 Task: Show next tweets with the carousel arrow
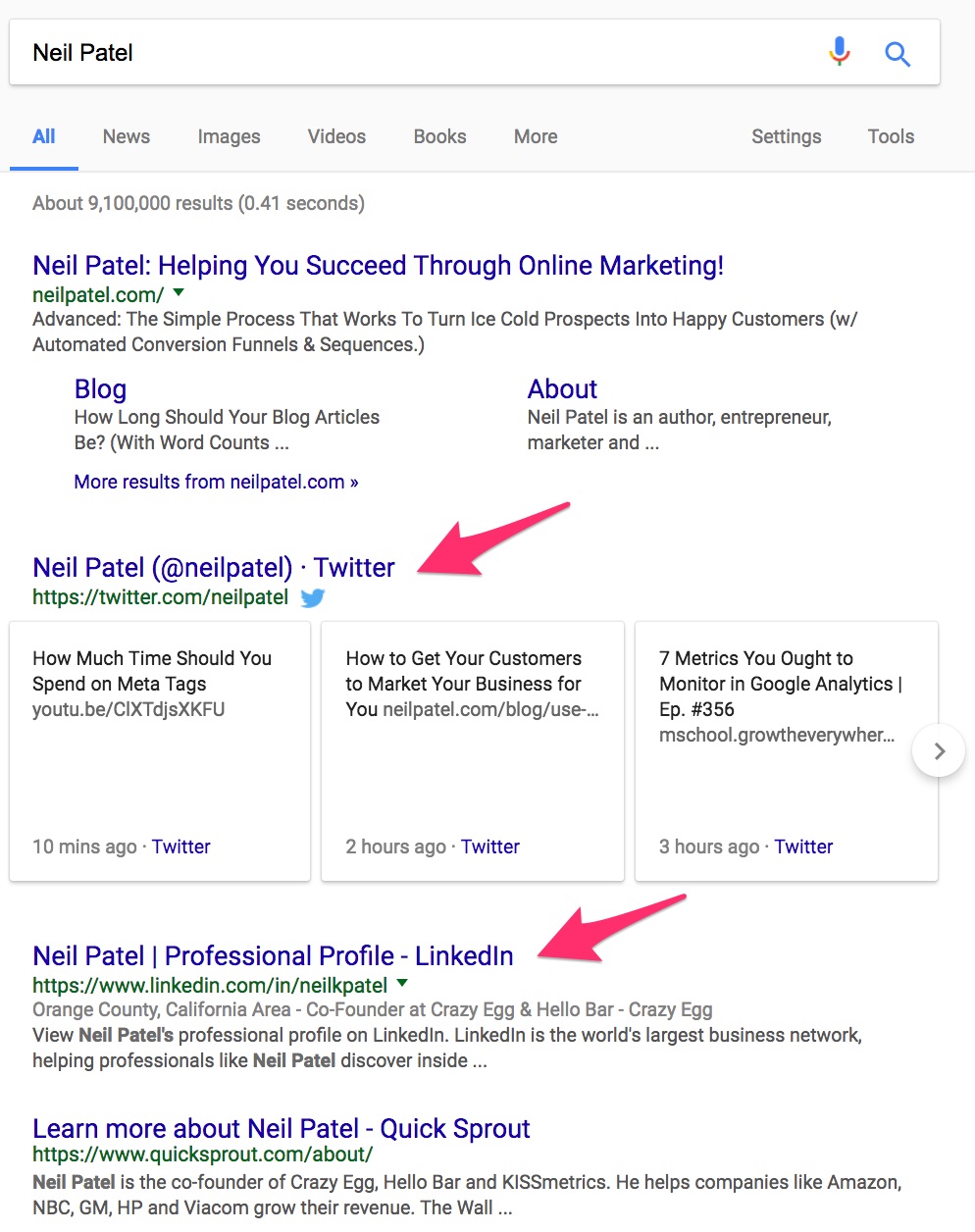click(x=939, y=751)
